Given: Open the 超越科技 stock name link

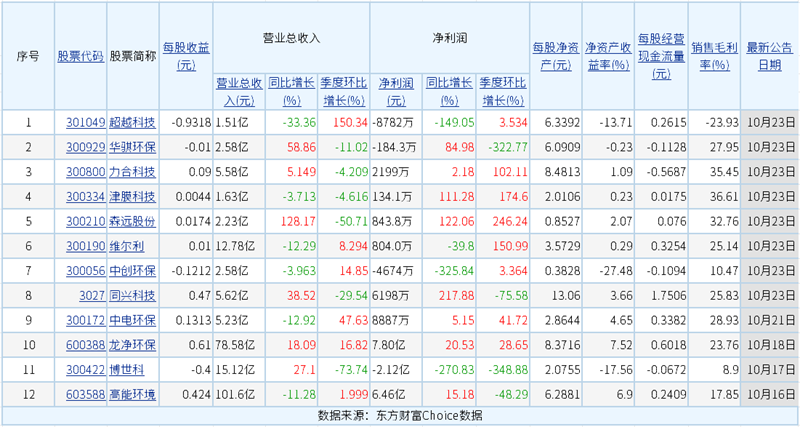Looking at the screenshot, I should click(x=132, y=122).
